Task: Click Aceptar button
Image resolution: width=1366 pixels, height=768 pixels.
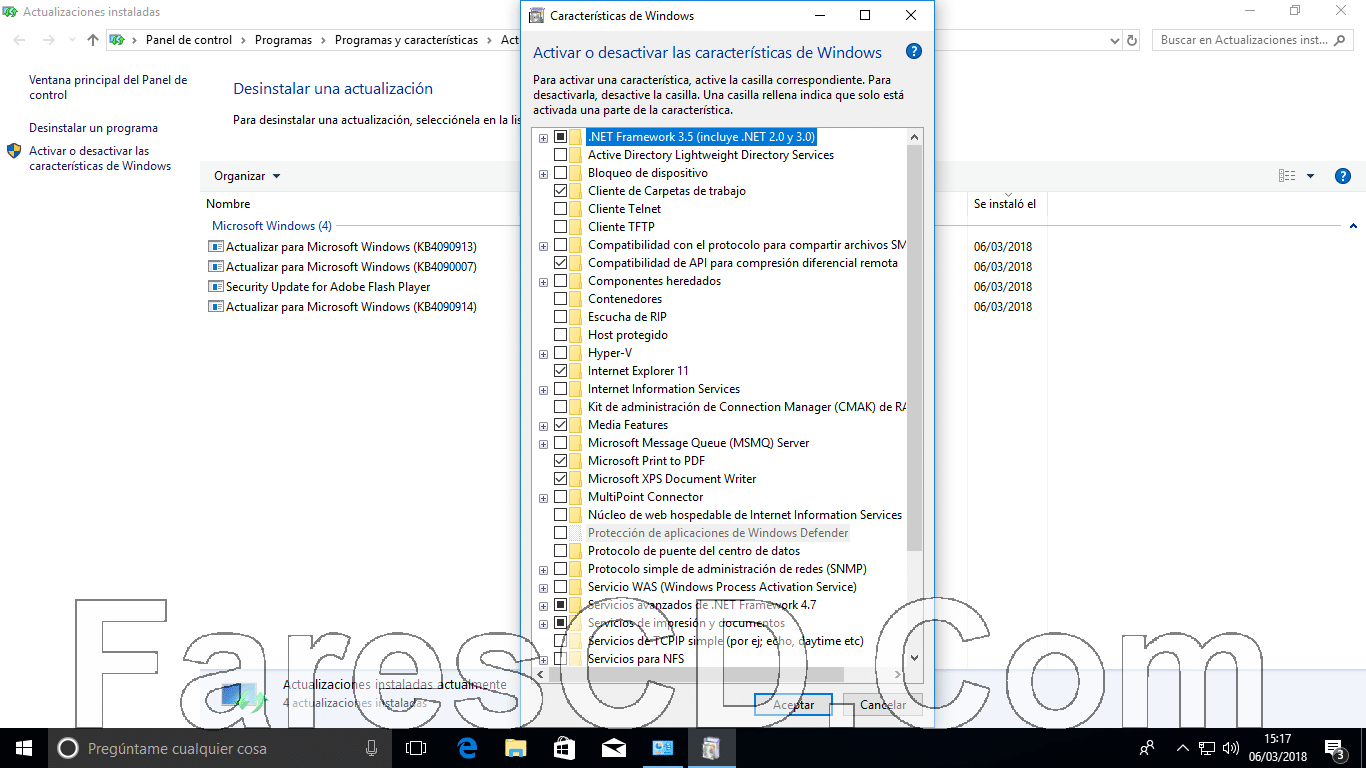Action: coord(793,705)
